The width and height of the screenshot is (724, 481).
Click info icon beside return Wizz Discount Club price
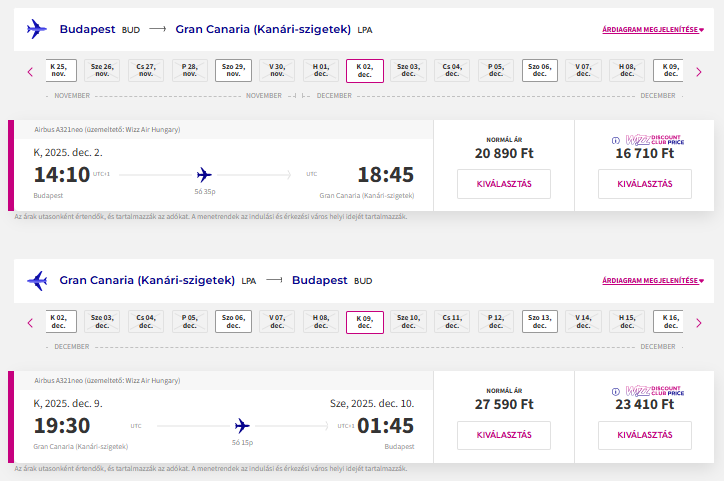click(615, 391)
